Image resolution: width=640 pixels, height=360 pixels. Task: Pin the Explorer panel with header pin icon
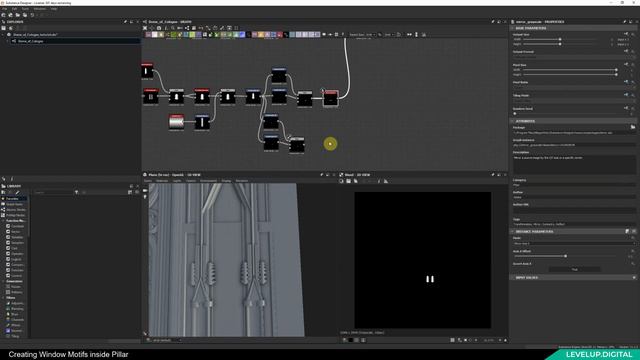(125, 22)
